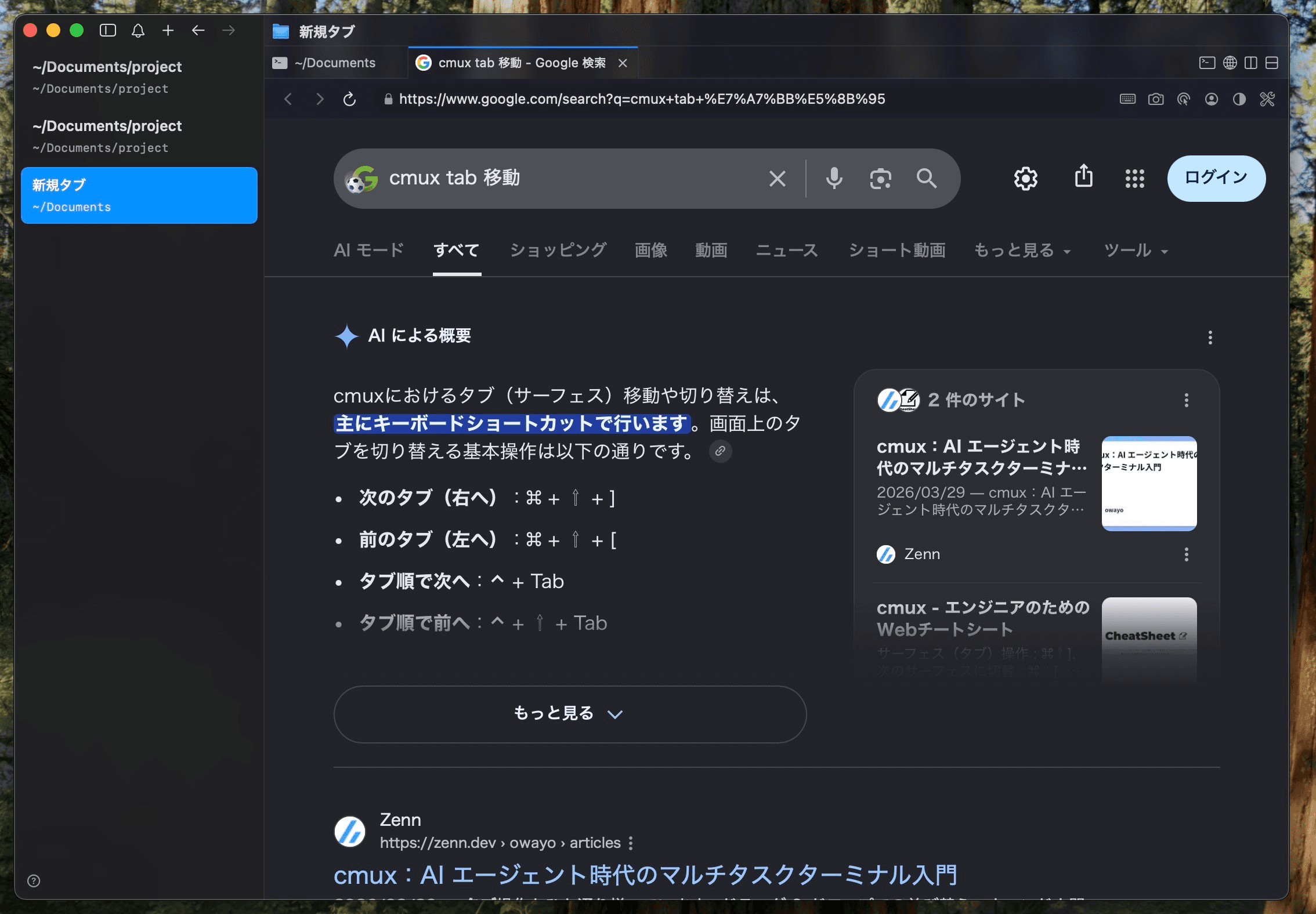Switch to the ~/Documents terminal tab
The width and height of the screenshot is (1316, 914).
coord(335,63)
